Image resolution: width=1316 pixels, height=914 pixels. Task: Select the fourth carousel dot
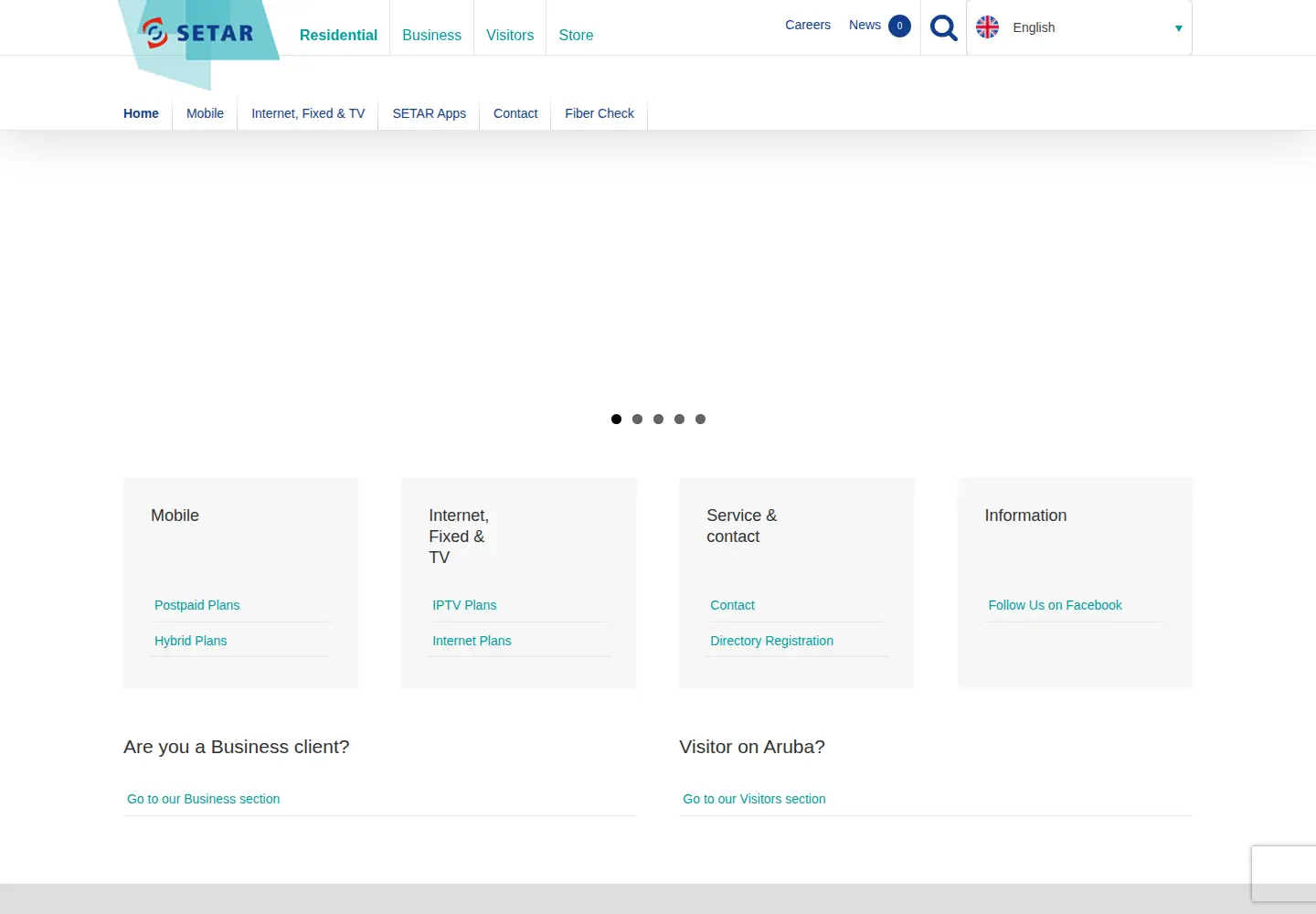(679, 419)
